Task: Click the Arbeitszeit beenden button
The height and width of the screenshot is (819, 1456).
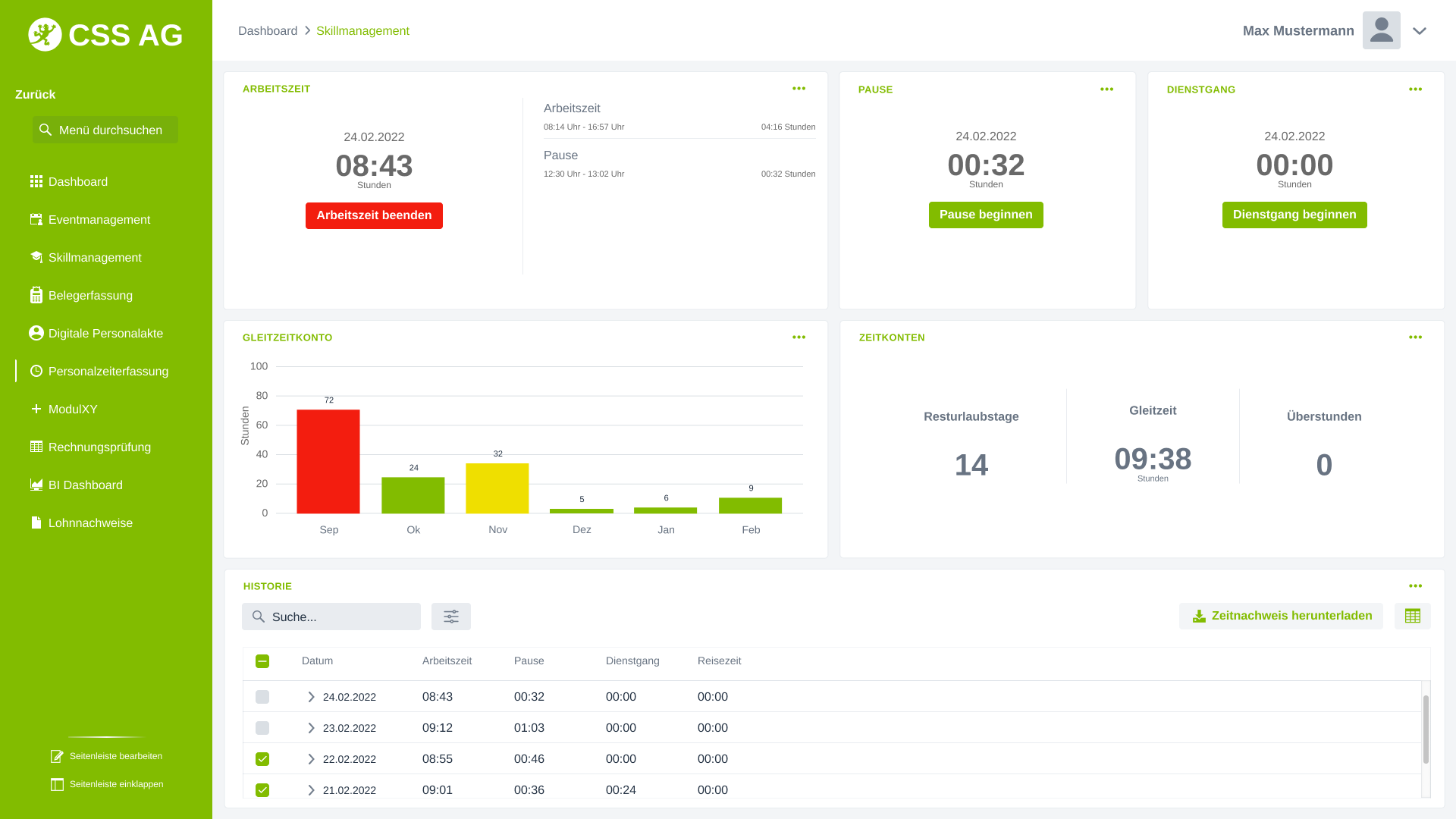Action: click(374, 215)
